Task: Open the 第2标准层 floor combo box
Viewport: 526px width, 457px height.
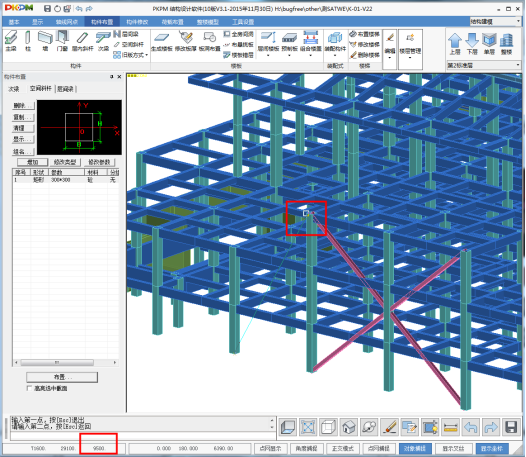Action: coord(484,65)
